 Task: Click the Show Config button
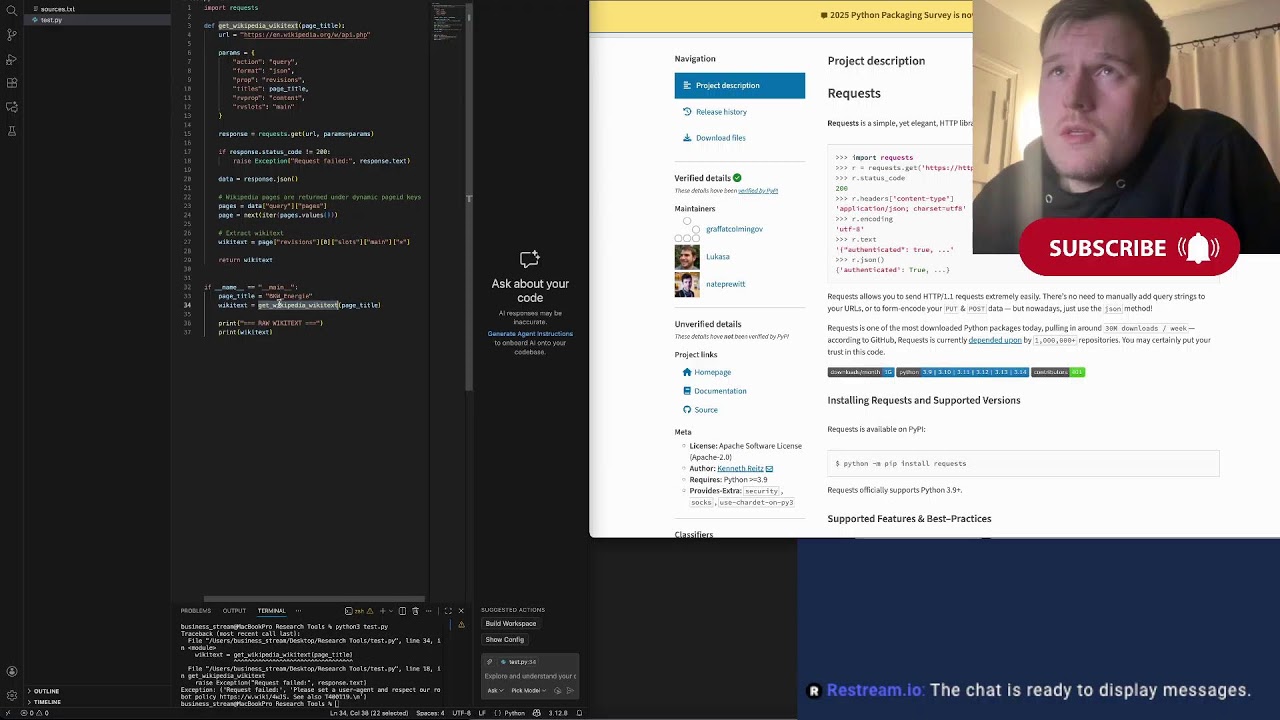505,639
